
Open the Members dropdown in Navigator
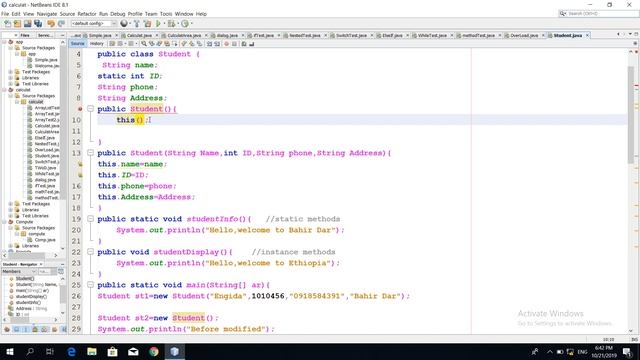pyautogui.click(x=19, y=271)
